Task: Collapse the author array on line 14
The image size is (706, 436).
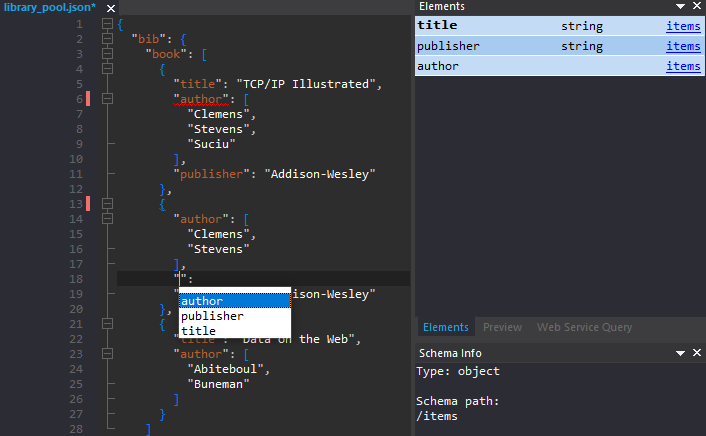Action: [x=107, y=219]
